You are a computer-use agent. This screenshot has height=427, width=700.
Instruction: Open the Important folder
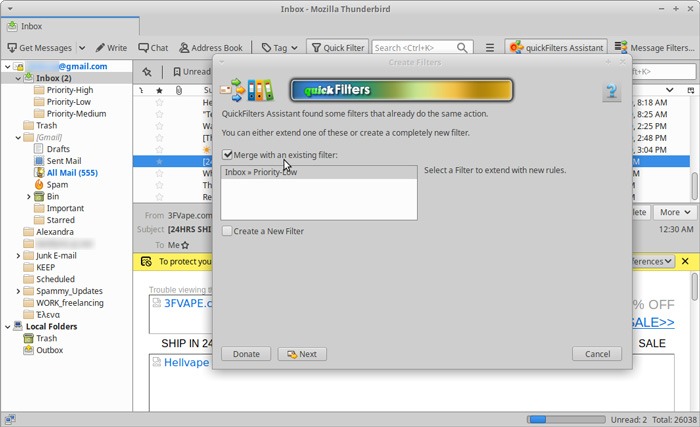coord(65,209)
